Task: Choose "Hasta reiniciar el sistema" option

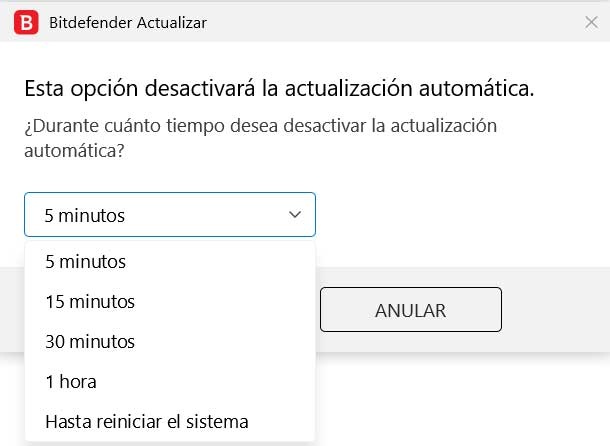Action: point(146,421)
